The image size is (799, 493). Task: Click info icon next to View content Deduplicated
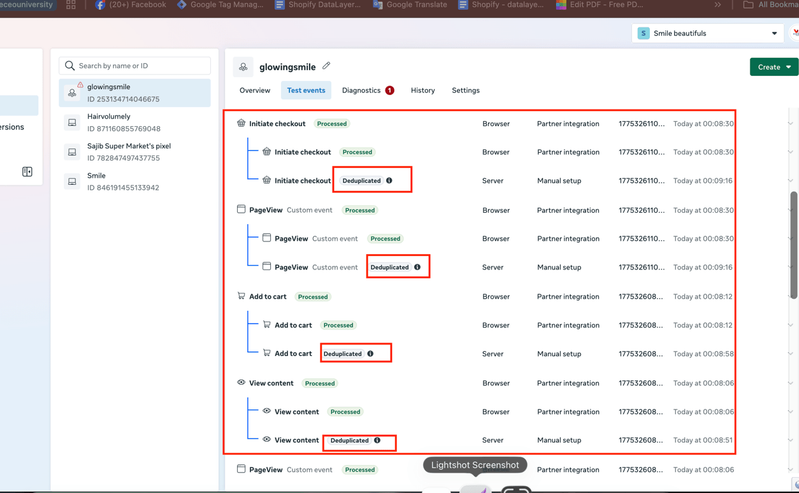click(377, 440)
